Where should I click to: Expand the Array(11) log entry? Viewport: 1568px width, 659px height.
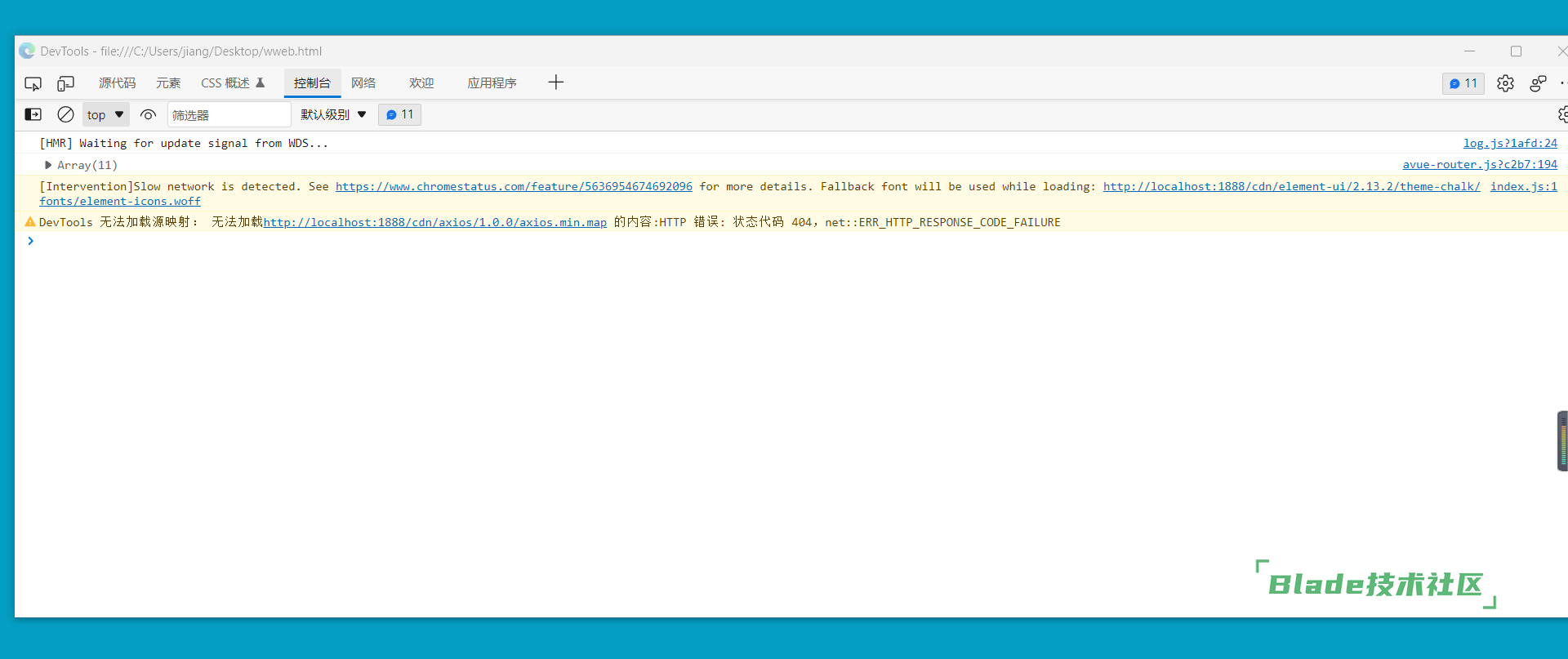click(48, 165)
